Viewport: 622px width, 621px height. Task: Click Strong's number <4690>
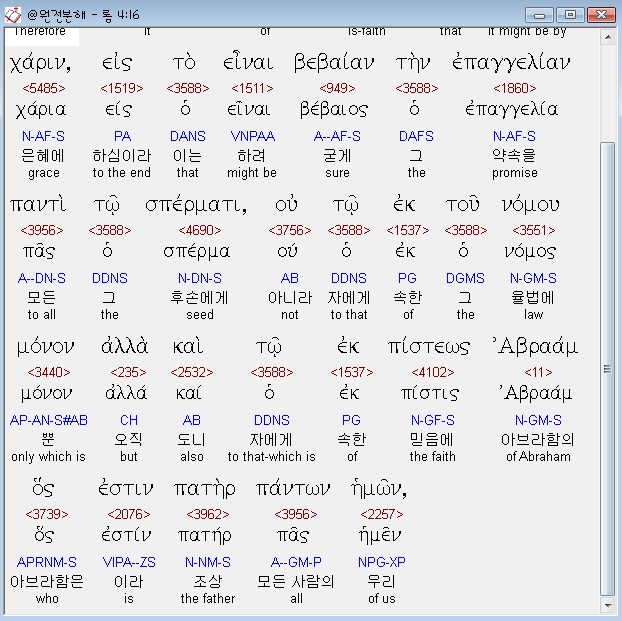(x=200, y=230)
